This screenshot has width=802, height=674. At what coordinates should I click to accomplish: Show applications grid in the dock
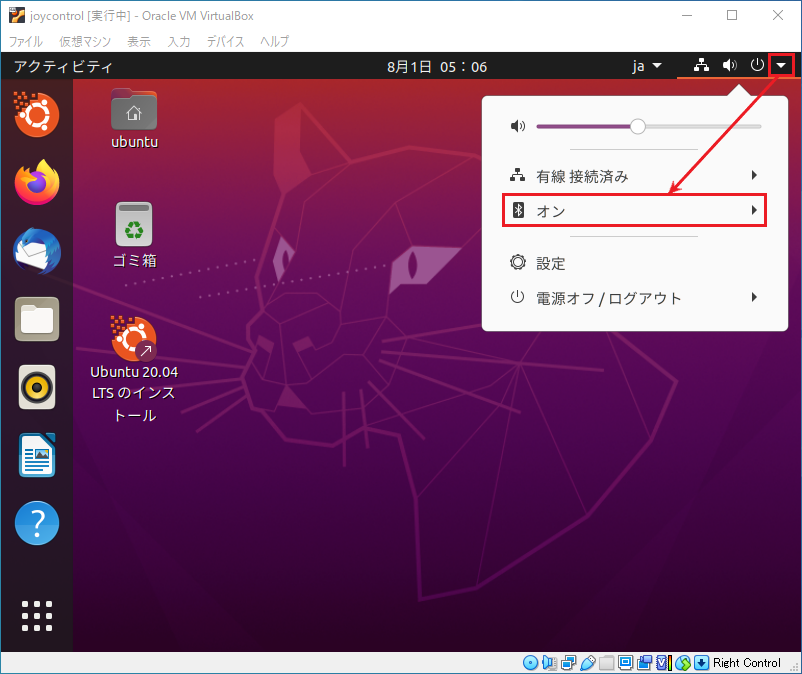tap(37, 616)
